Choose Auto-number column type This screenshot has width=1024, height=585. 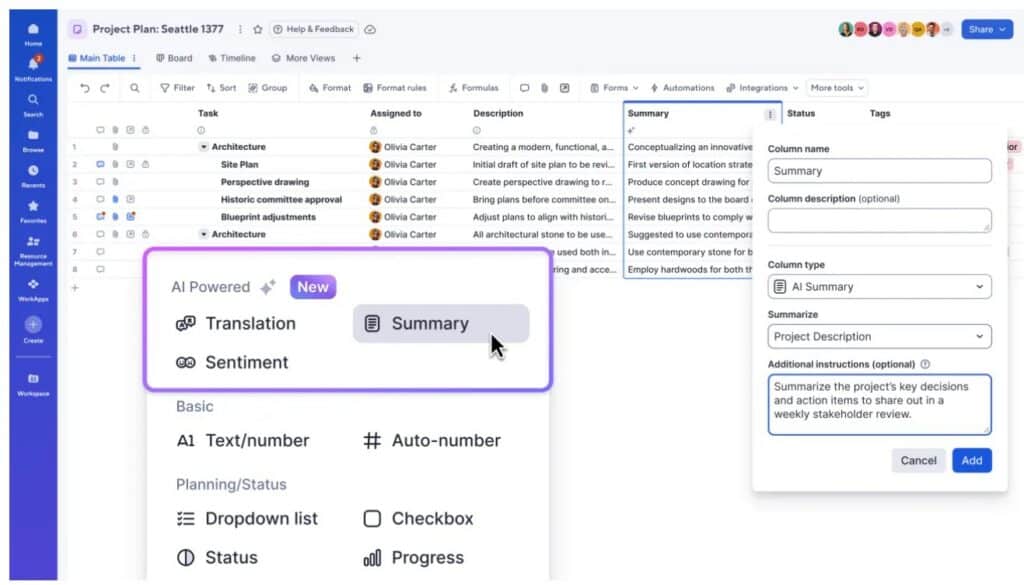[432, 441]
